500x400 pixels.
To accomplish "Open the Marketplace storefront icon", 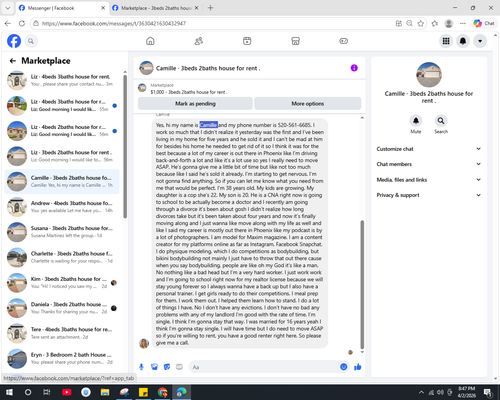I will (295, 41).
